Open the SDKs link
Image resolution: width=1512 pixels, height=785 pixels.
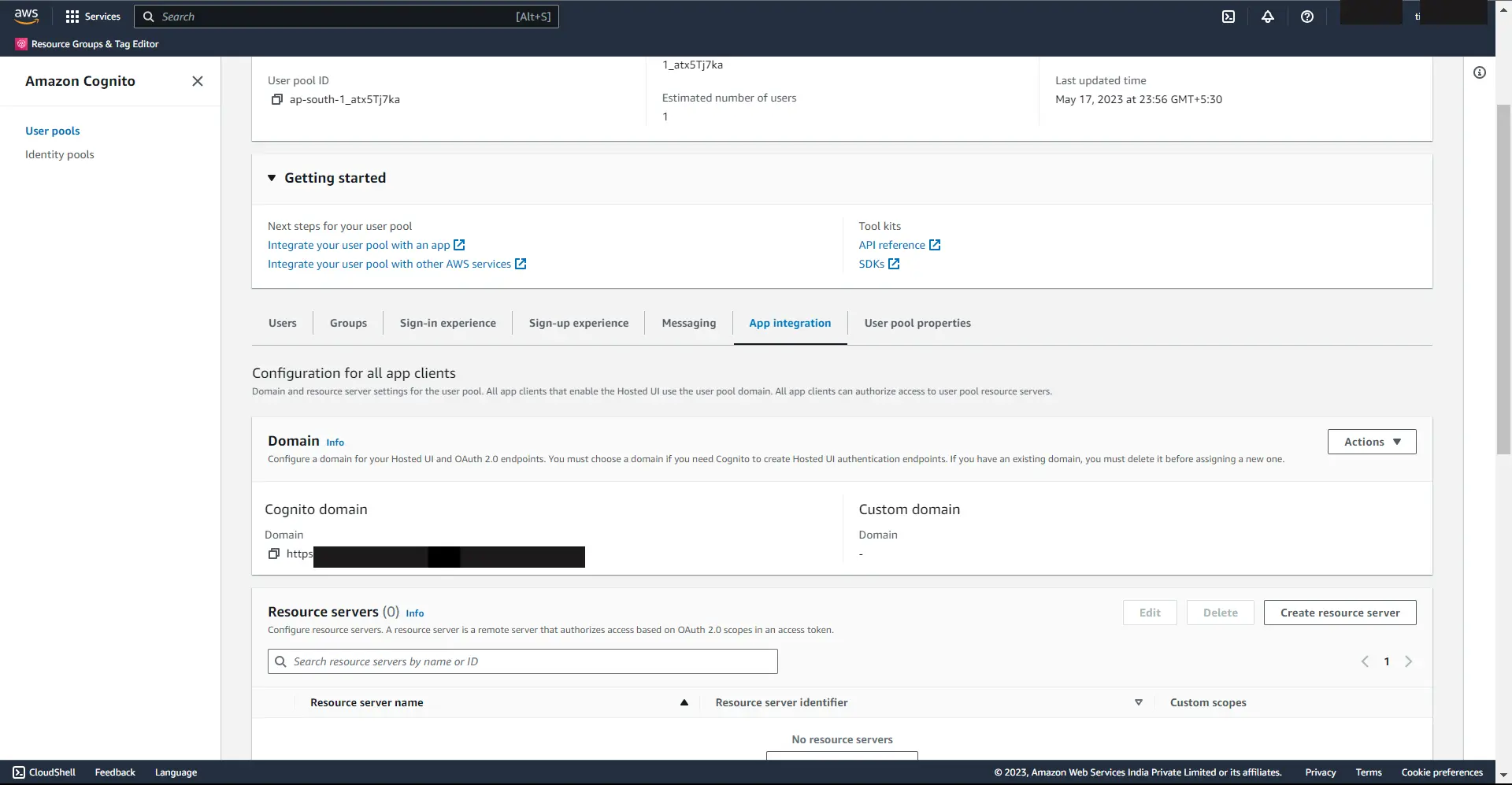click(872, 264)
